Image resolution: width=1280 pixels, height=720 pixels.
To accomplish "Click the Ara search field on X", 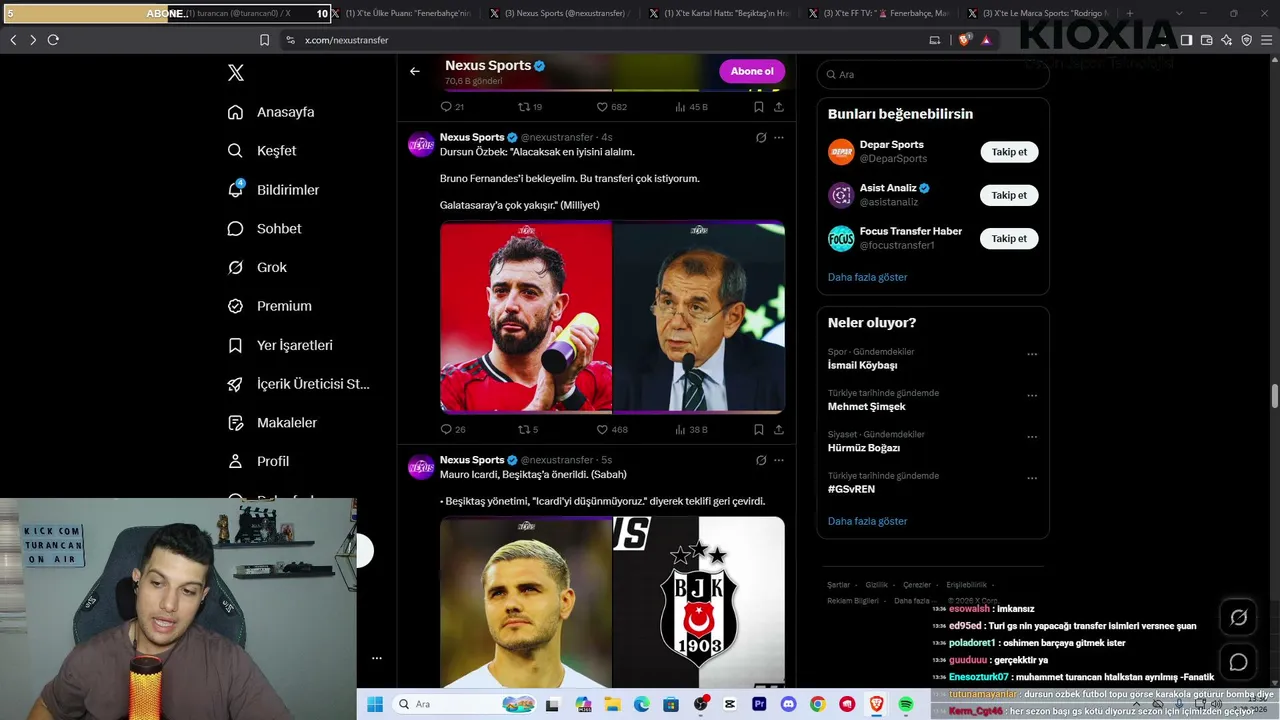I will coord(933,75).
